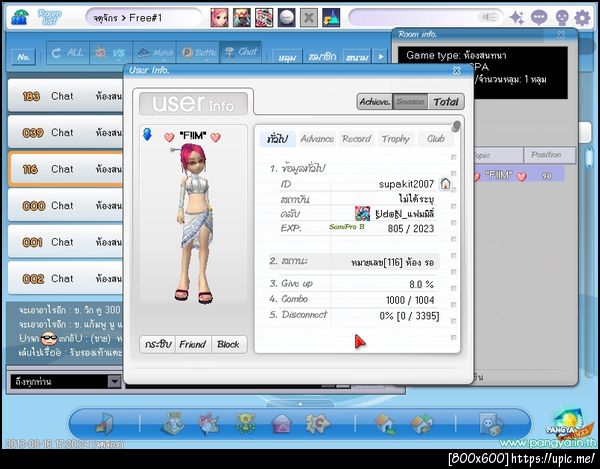
Task: Click the puzzle gear icon in bottom toolbar
Action: point(317,423)
